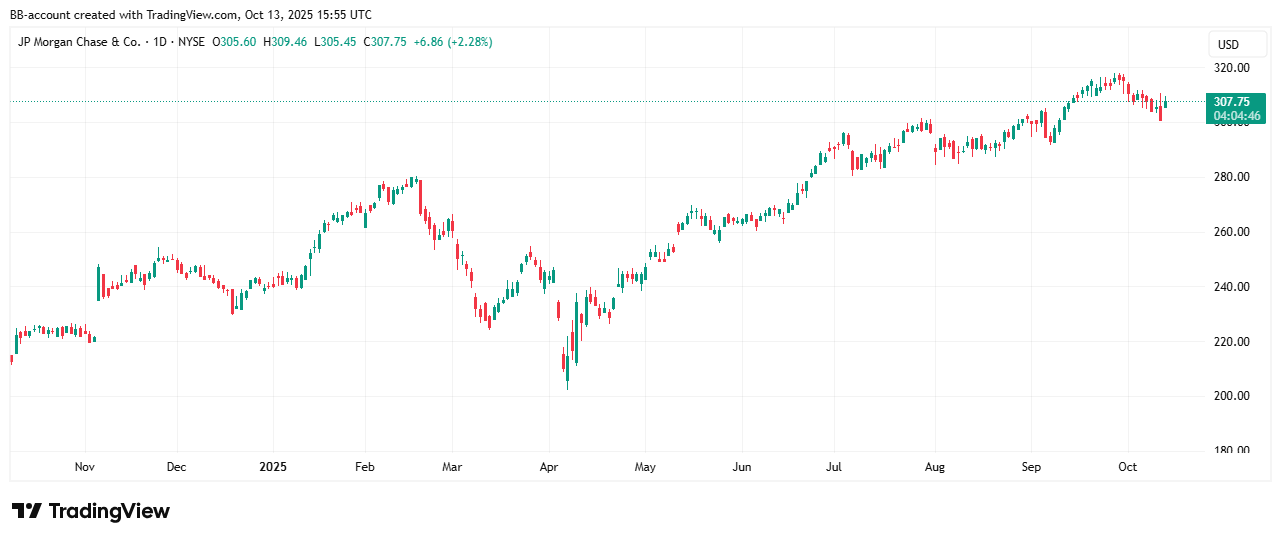Select the Nov label on time axis

pyautogui.click(x=85, y=467)
